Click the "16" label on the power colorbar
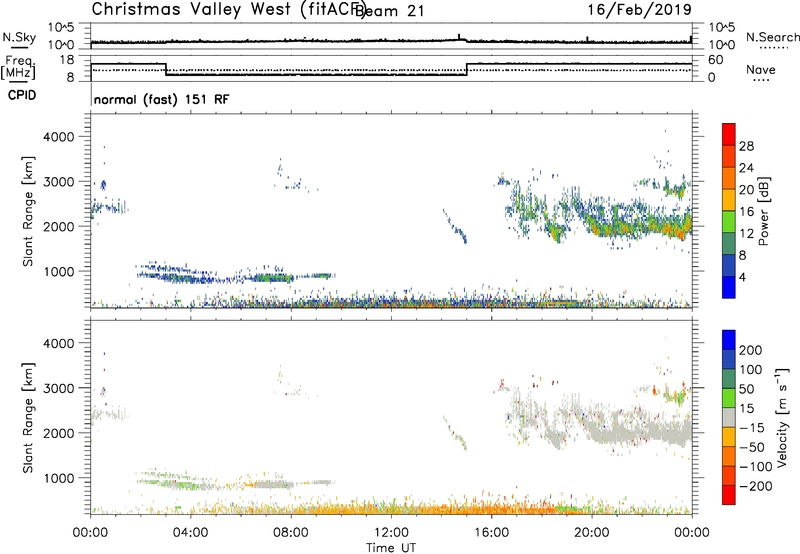This screenshot has height=554, width=800. [x=746, y=212]
